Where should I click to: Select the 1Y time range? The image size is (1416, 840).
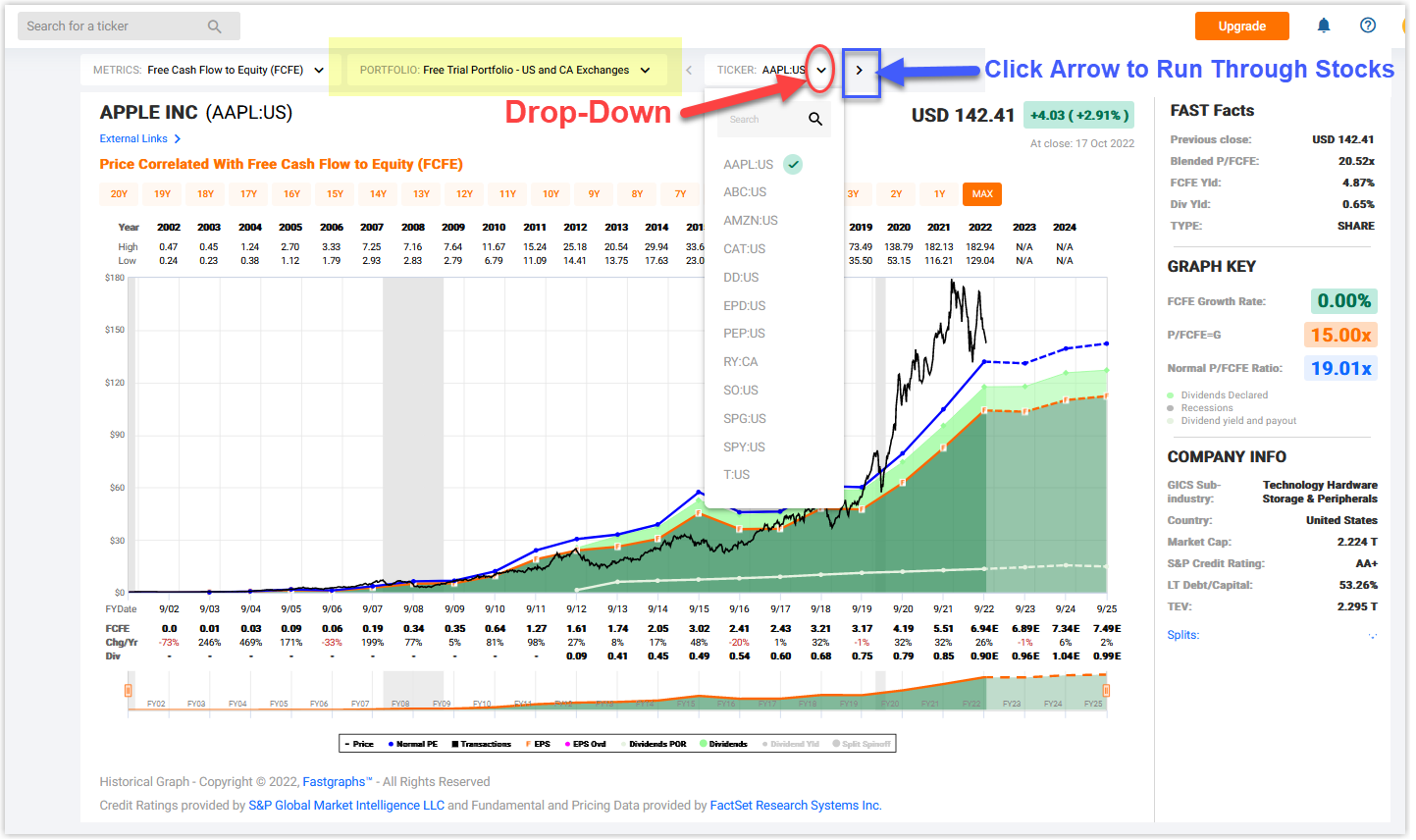point(939,194)
